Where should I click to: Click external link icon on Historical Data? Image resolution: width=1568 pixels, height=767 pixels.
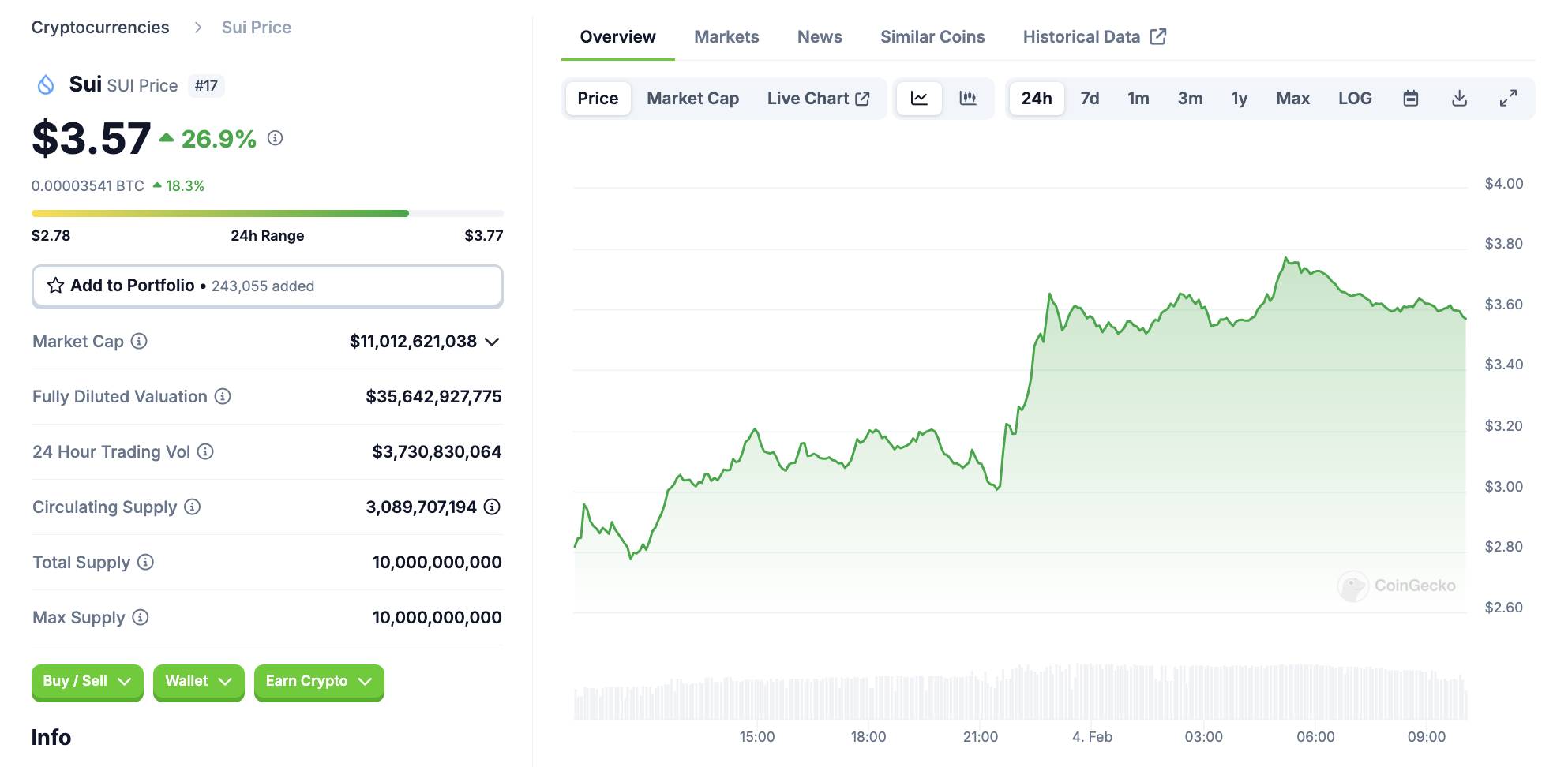pyautogui.click(x=1158, y=36)
